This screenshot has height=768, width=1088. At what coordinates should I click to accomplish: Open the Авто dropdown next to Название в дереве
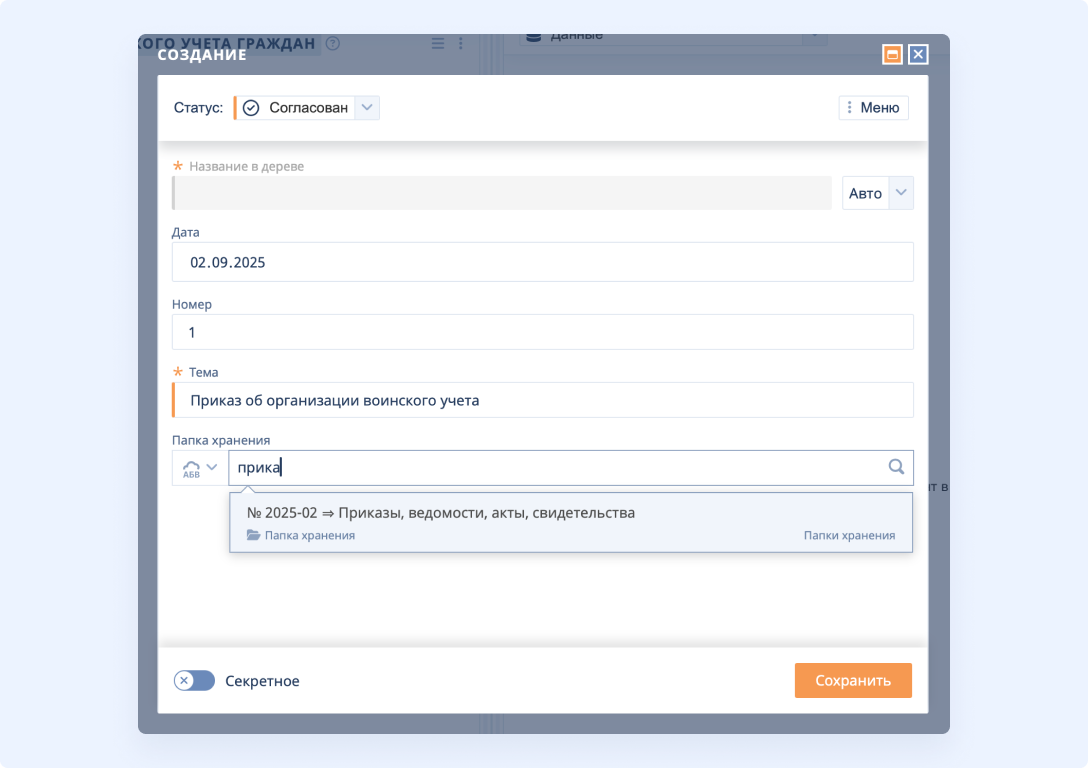901,192
